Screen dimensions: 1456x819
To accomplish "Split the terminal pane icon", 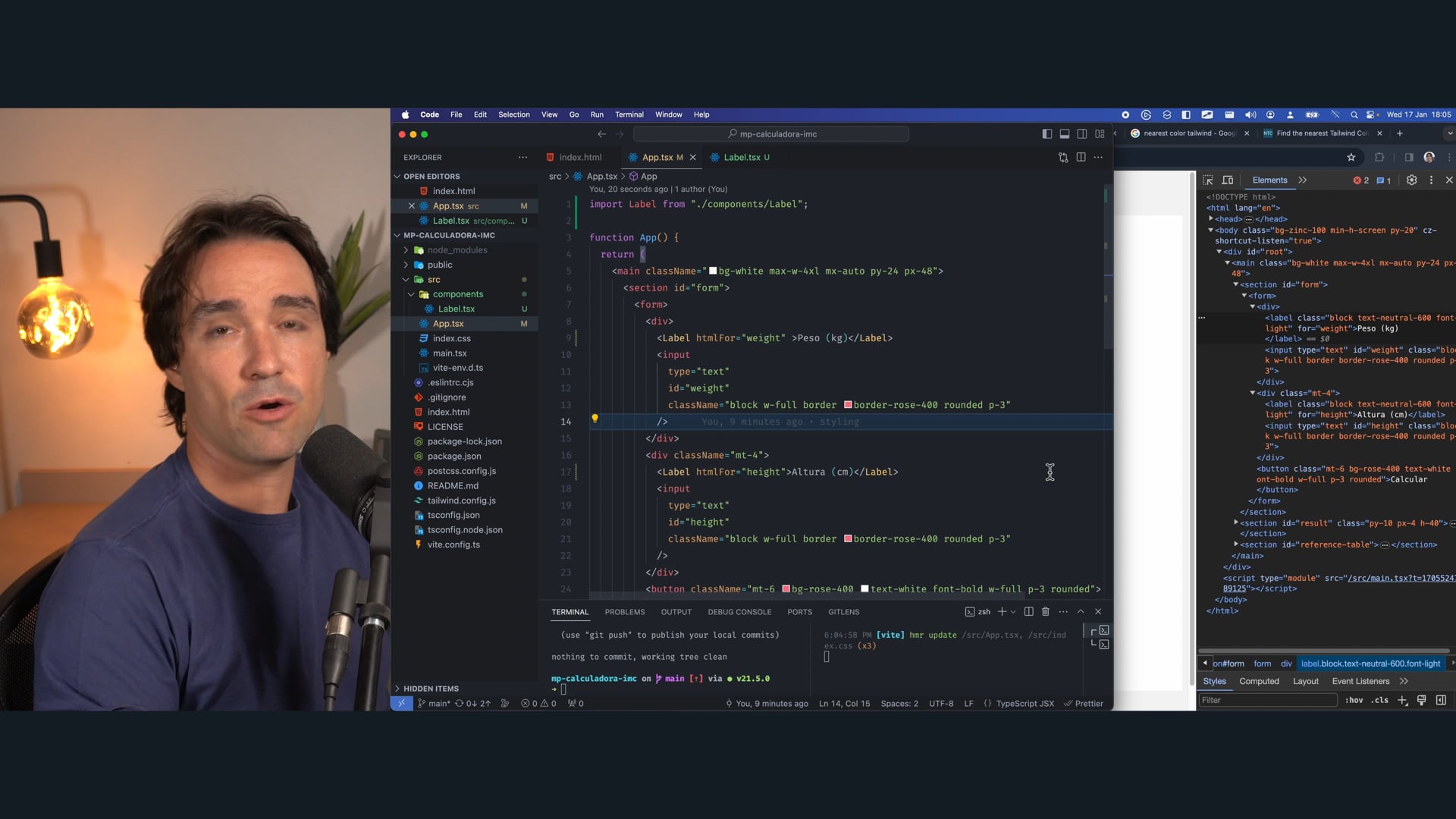I will tap(1028, 612).
